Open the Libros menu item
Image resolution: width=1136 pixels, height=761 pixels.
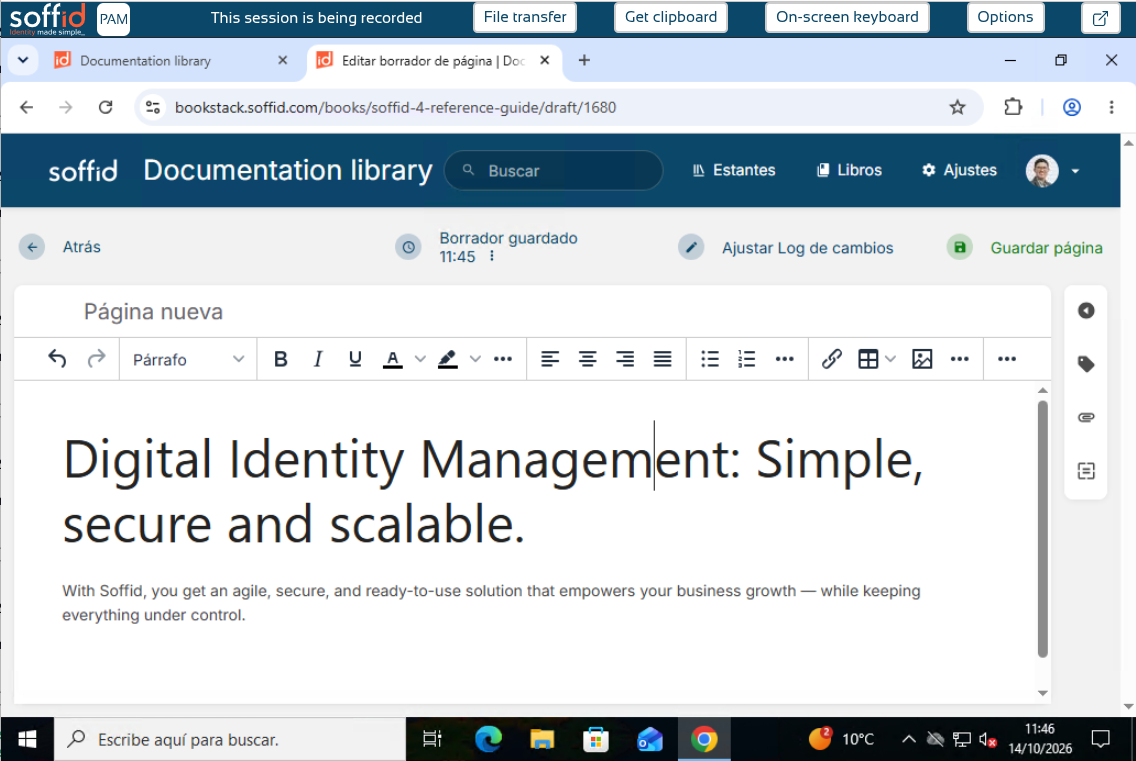coord(849,170)
